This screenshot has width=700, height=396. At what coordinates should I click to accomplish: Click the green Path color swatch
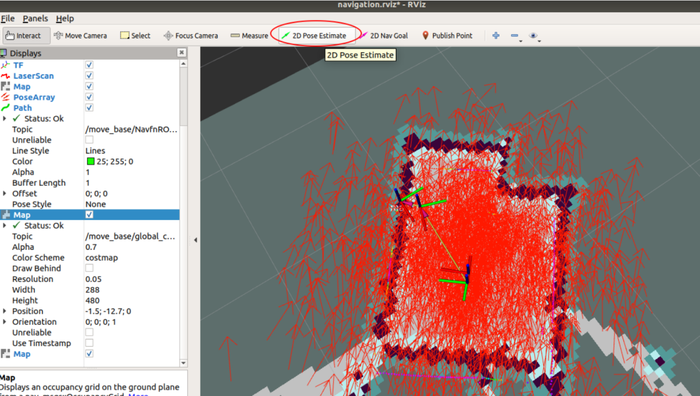pos(91,162)
